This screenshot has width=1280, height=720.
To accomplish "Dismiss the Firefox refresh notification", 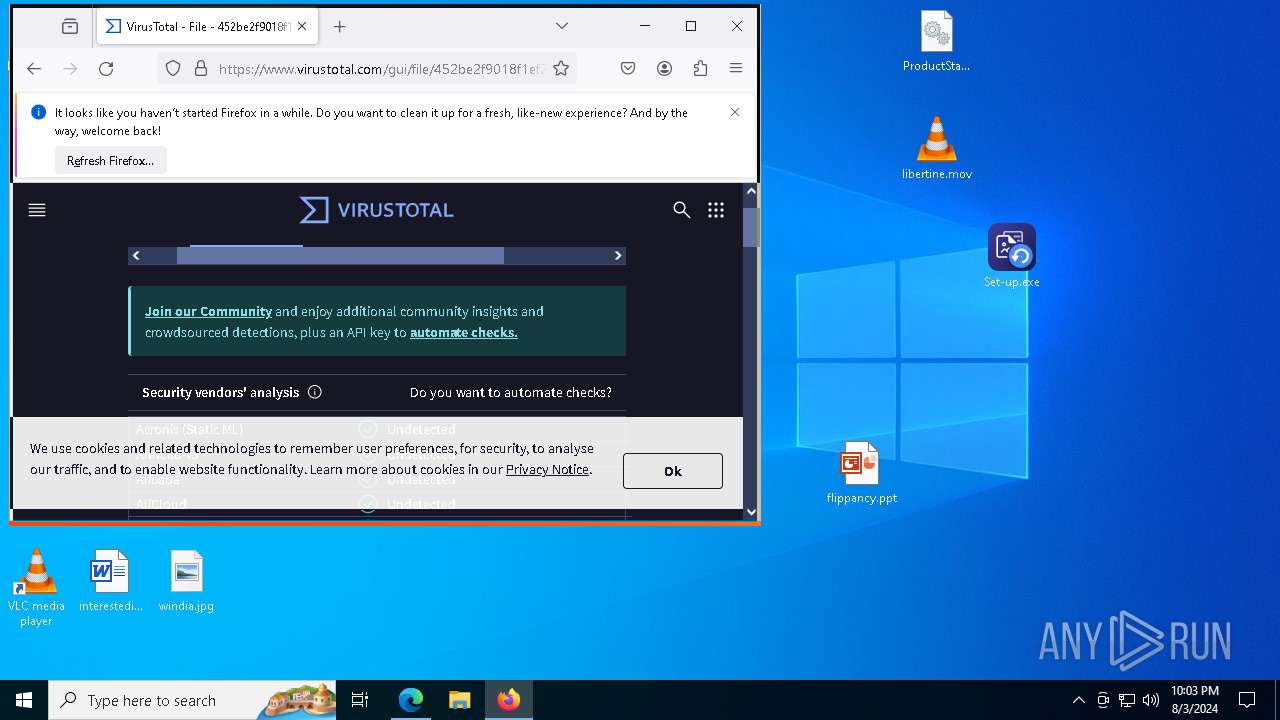I will point(735,112).
